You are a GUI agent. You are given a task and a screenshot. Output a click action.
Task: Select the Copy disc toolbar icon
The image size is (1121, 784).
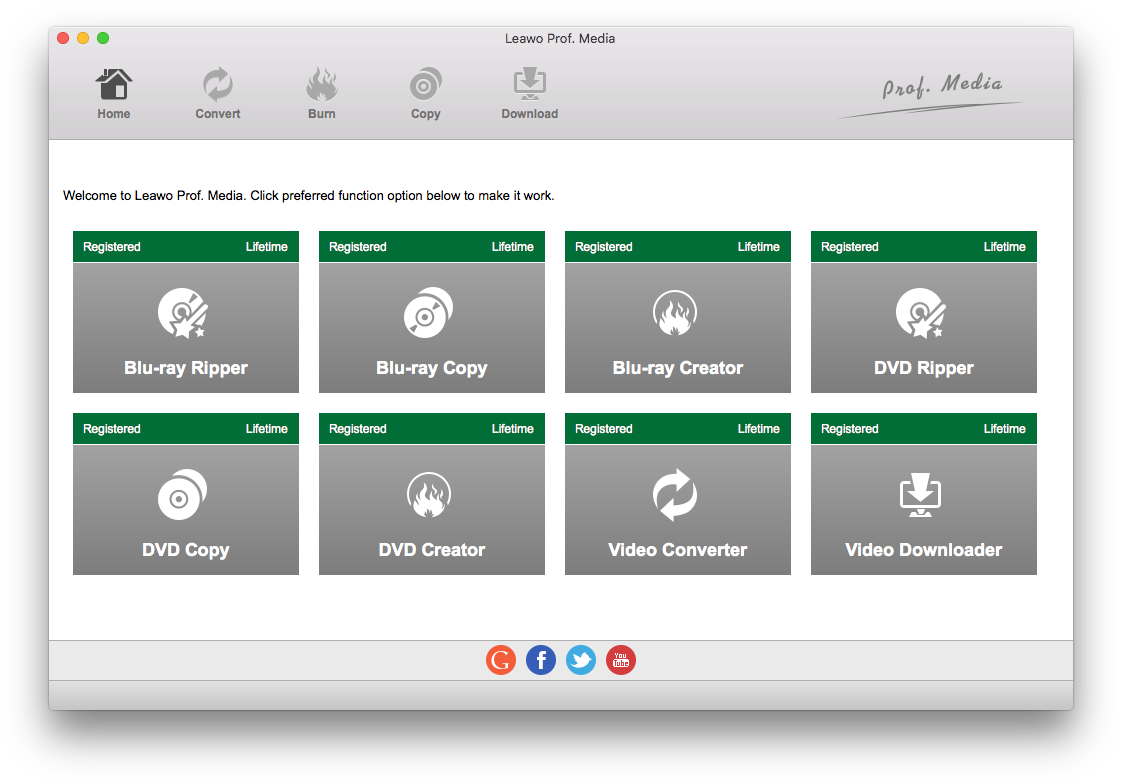(x=425, y=85)
